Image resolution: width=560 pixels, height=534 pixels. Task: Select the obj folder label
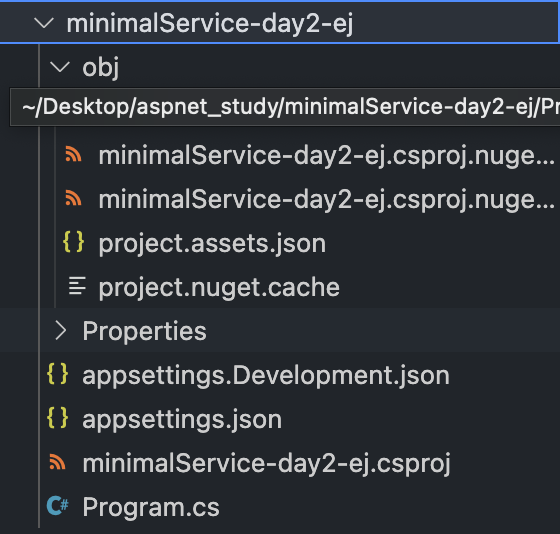point(101,68)
